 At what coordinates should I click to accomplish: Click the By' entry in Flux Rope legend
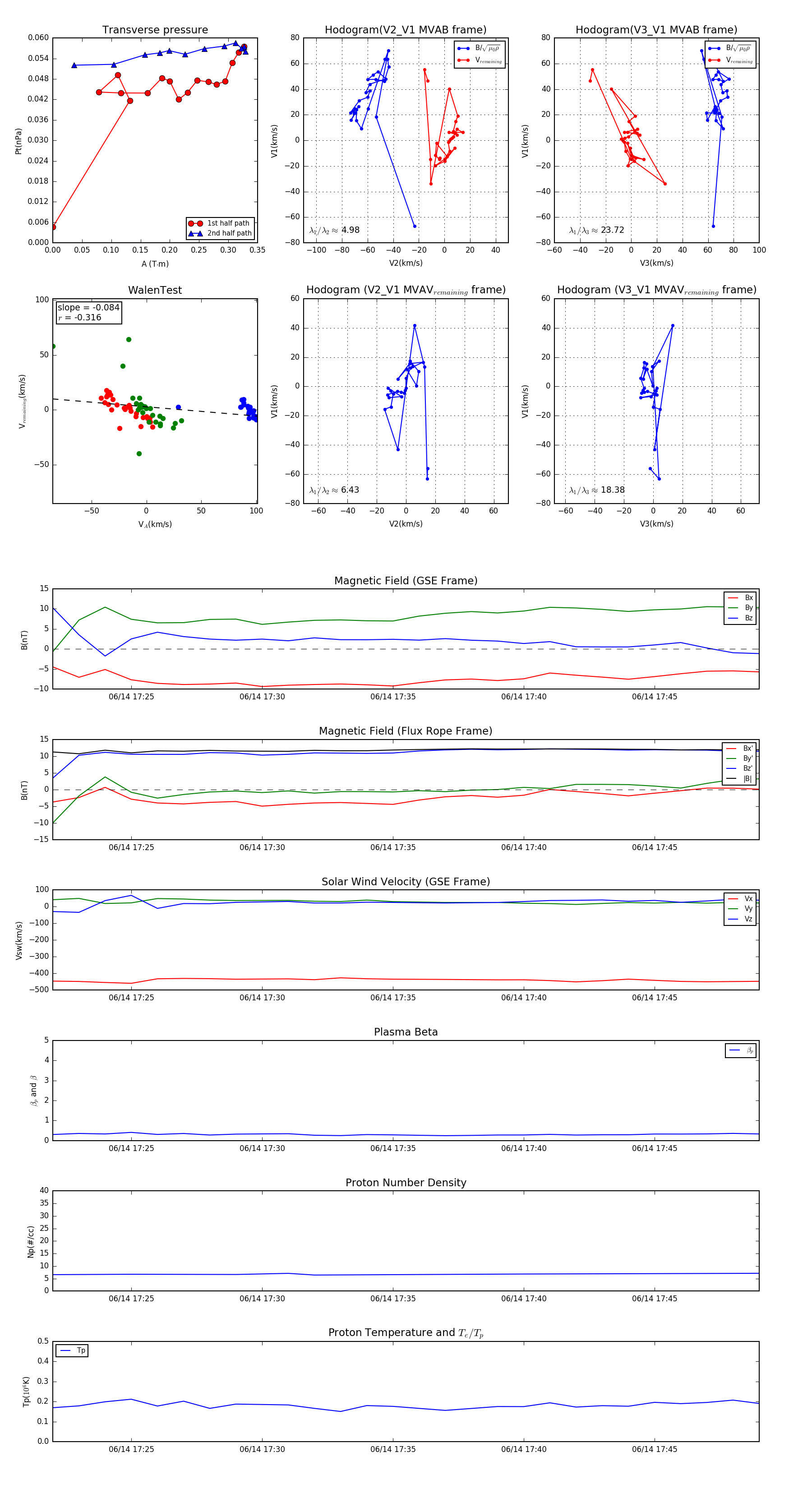(739, 758)
